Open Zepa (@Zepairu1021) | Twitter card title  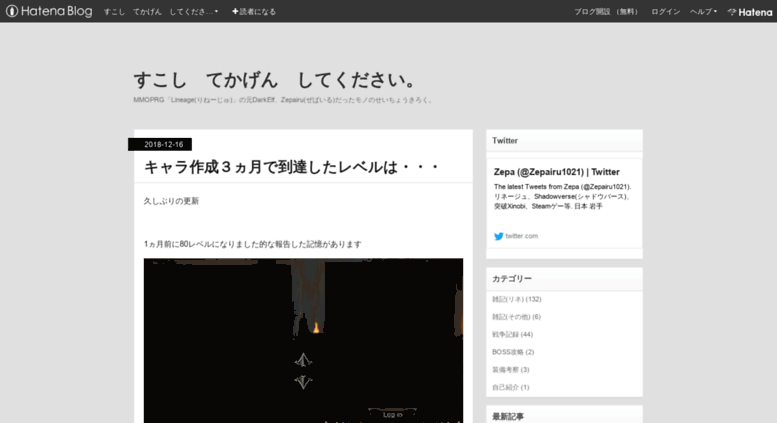[556, 172]
